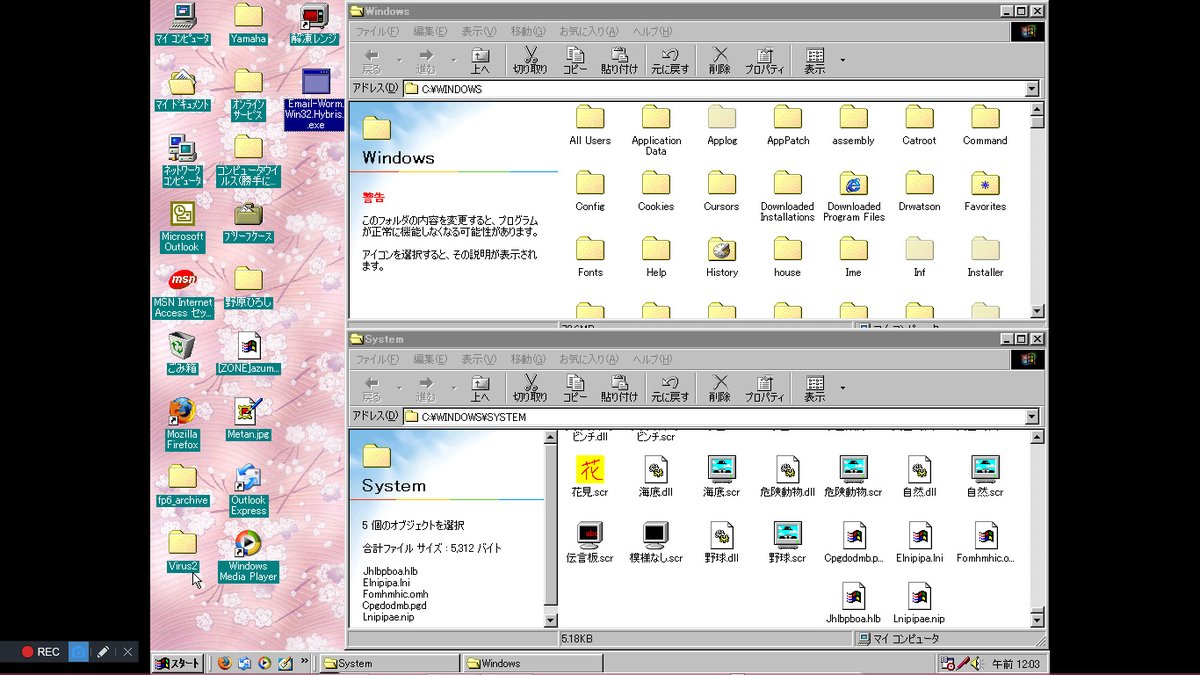Image resolution: width=1200 pixels, height=675 pixels.
Task: Select the Drwatson folder in Windows window
Action: [919, 191]
